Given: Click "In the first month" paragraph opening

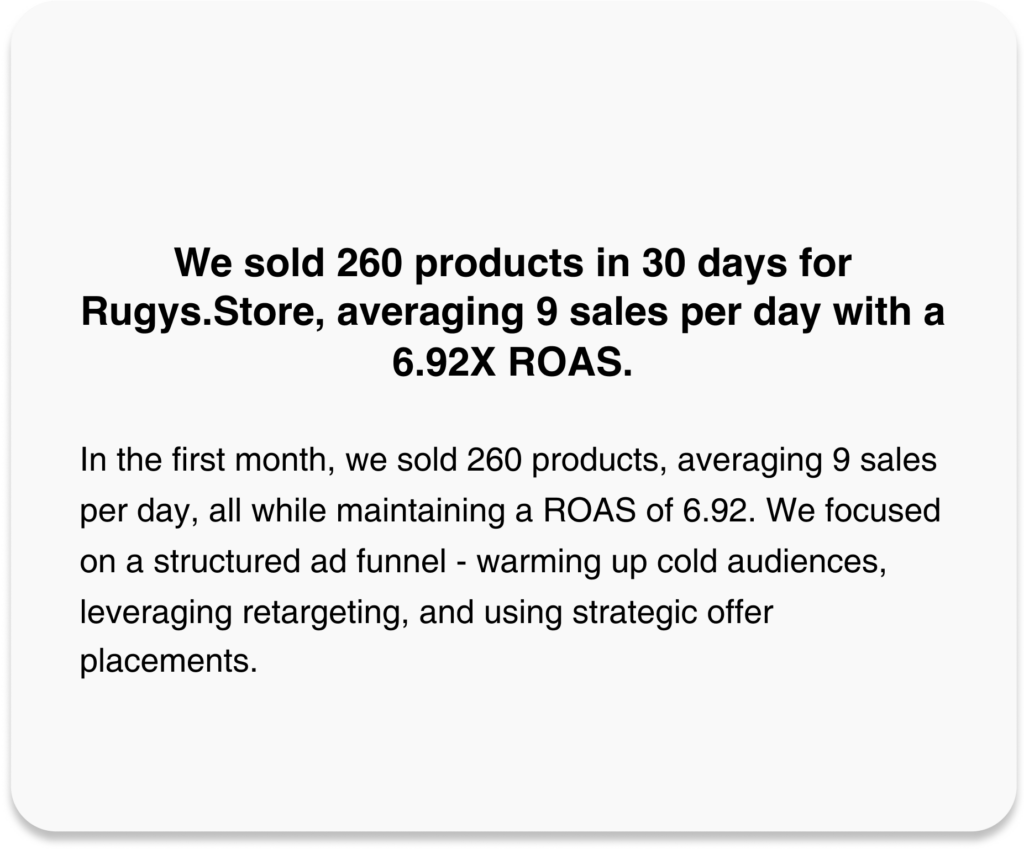Looking at the screenshot, I should click(x=203, y=460).
